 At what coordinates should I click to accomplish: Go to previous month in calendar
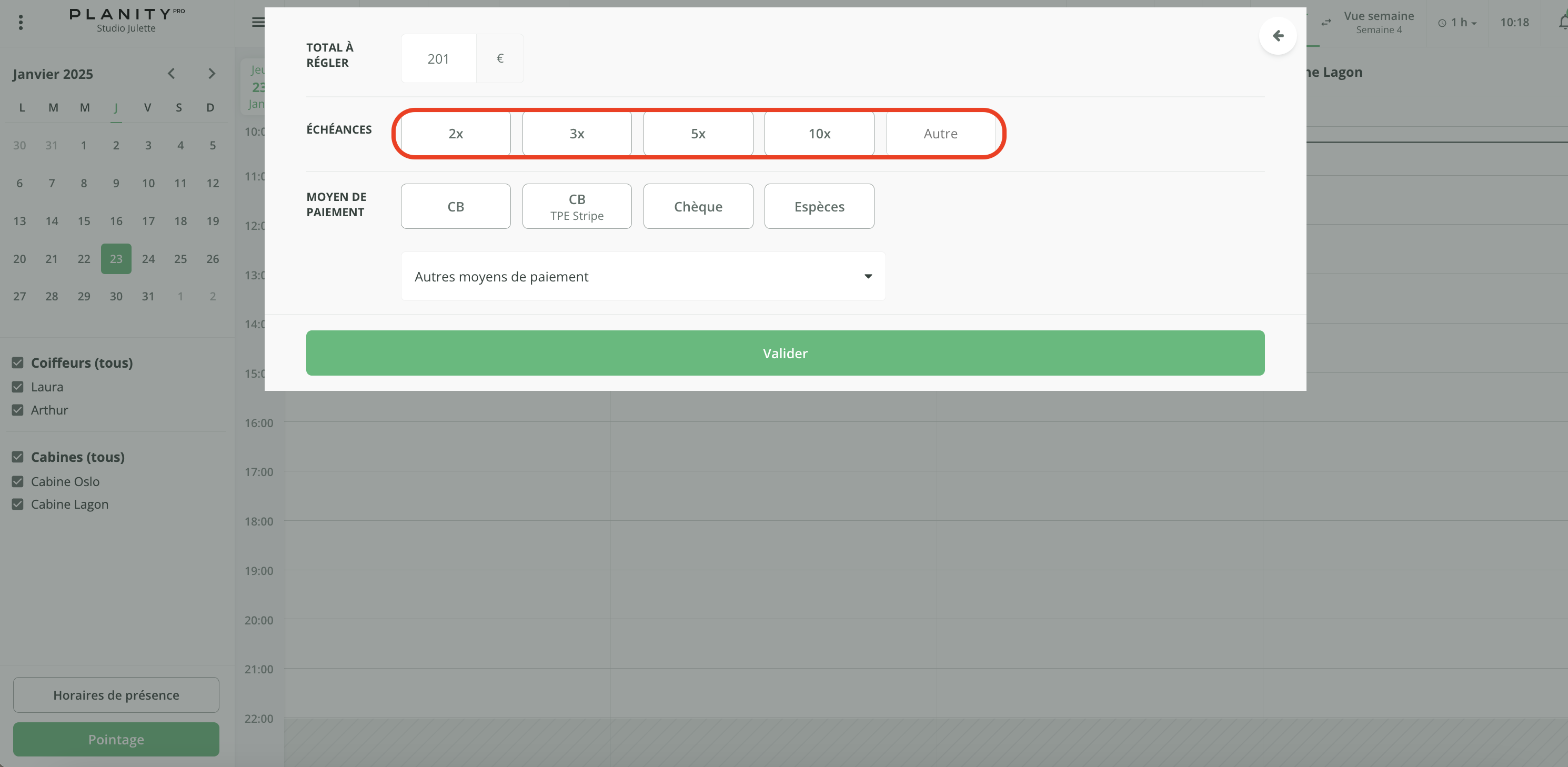point(172,74)
